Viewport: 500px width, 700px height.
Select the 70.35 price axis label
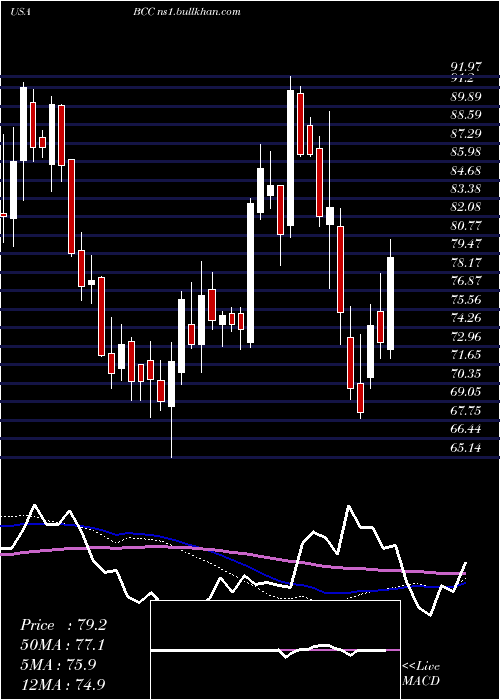(466, 373)
